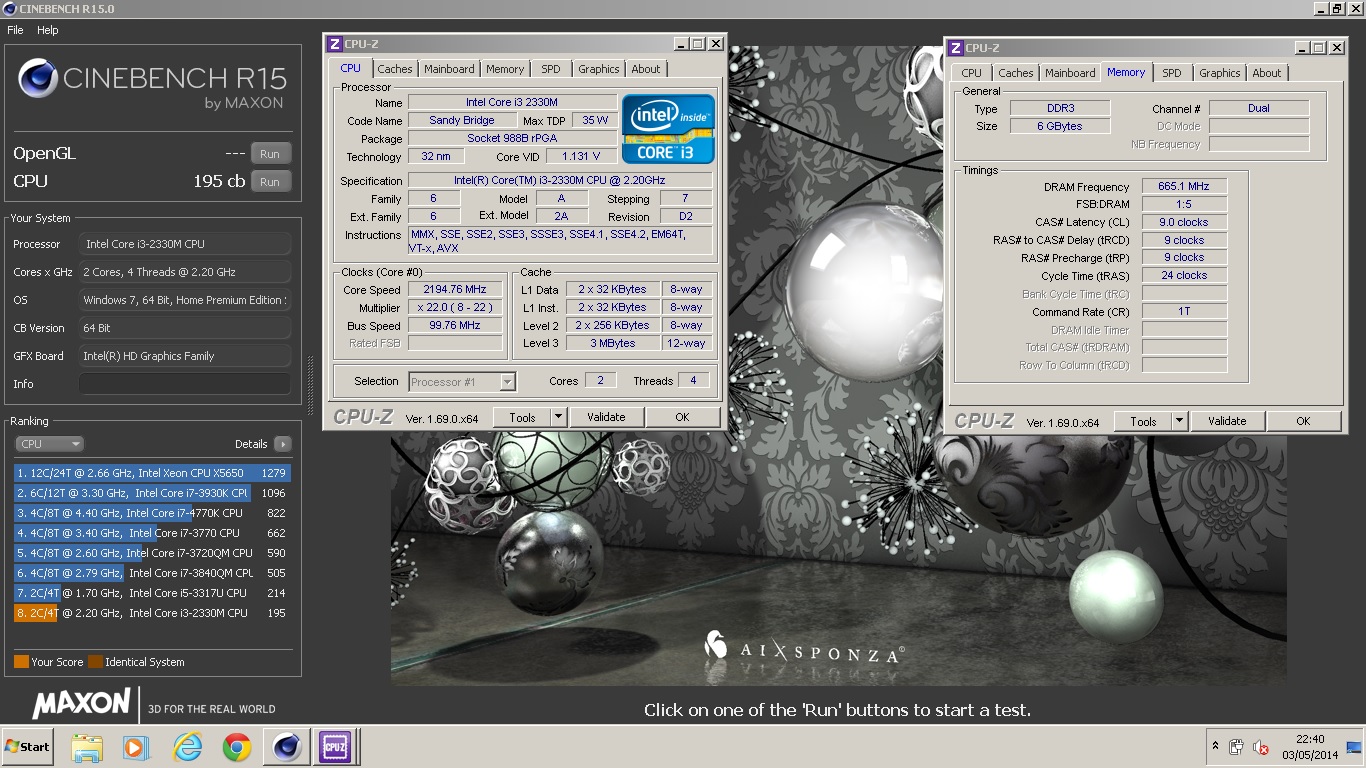Screen dimensions: 1366x768
Task: Select the Core i7-3720QM ranking row
Action: [x=151, y=553]
